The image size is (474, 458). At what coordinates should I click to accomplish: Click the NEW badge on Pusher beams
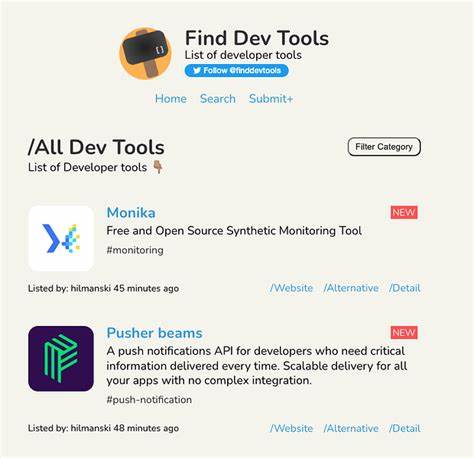click(x=404, y=332)
